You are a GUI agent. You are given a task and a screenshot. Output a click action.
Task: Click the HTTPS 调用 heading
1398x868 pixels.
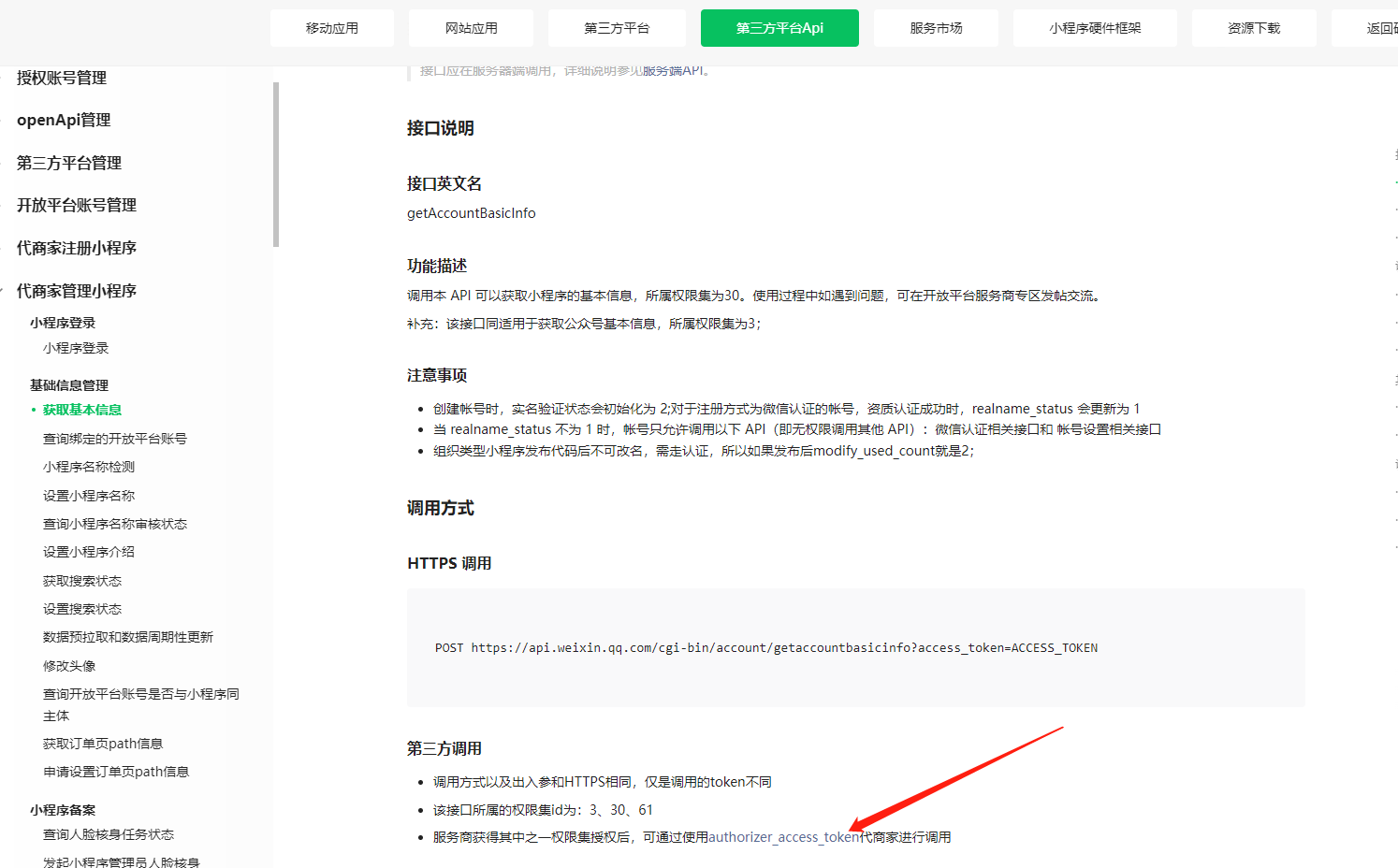click(449, 563)
